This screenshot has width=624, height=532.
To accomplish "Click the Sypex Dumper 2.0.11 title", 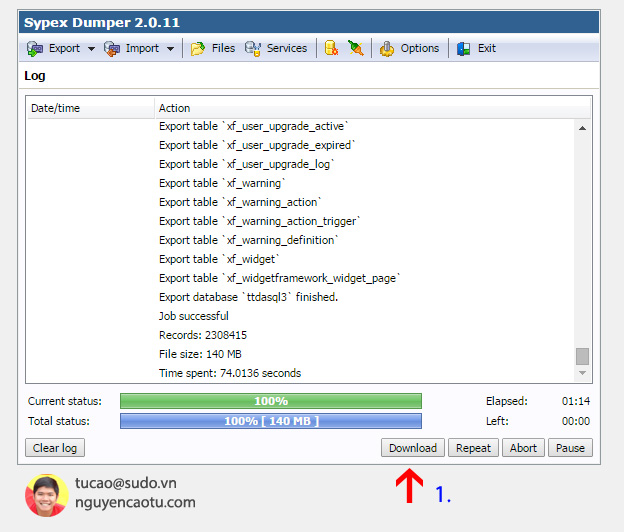I will point(102,23).
